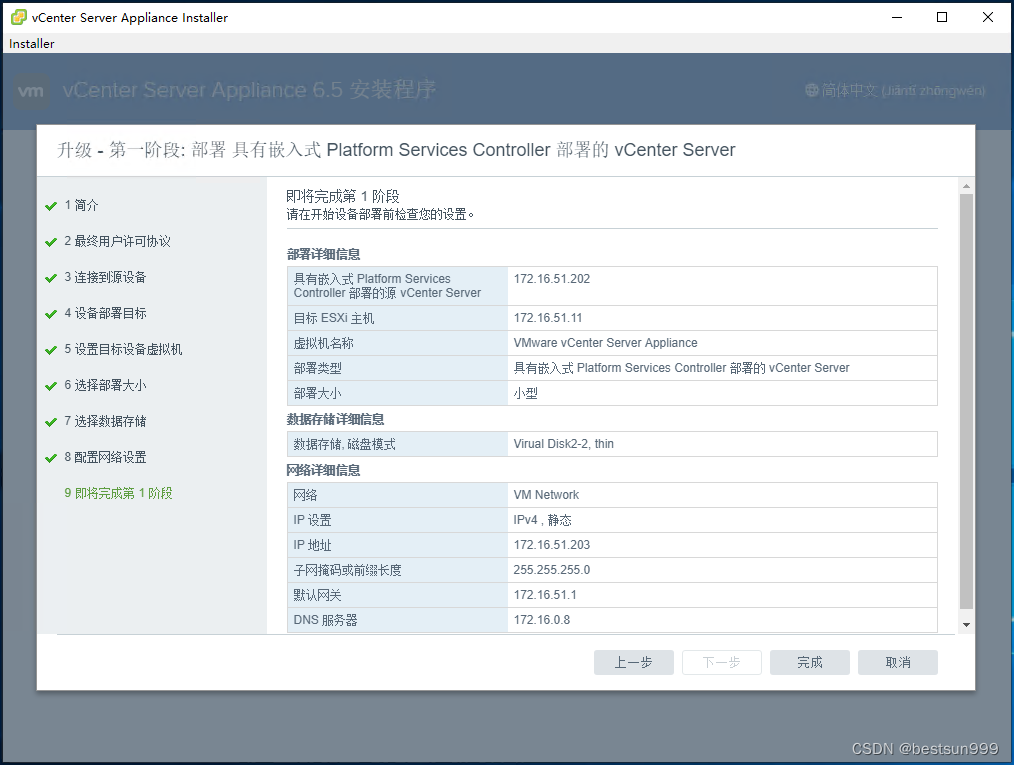Click the 取消 button
The image size is (1014, 765).
pos(897,662)
